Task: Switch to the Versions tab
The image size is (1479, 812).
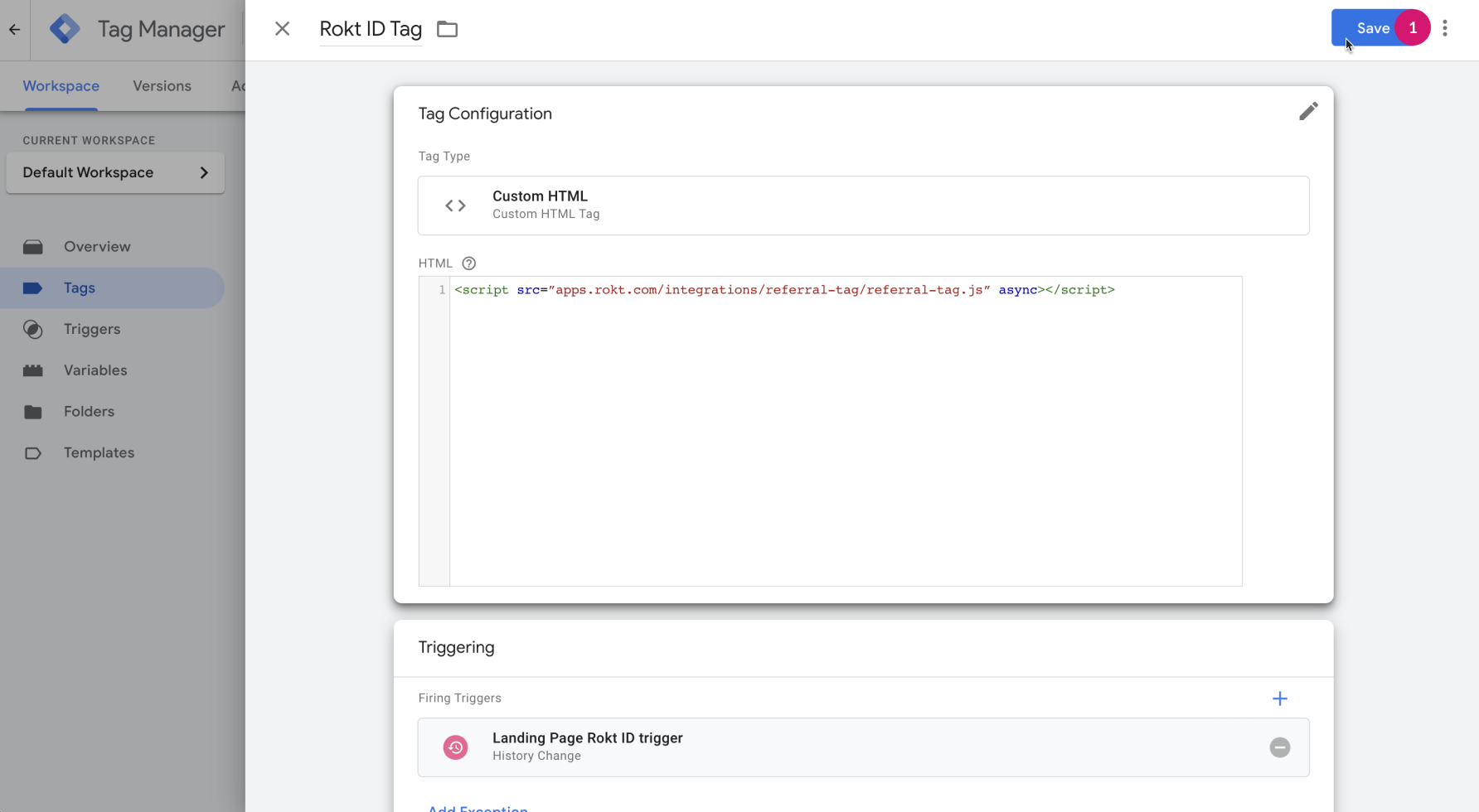Action: point(162,86)
